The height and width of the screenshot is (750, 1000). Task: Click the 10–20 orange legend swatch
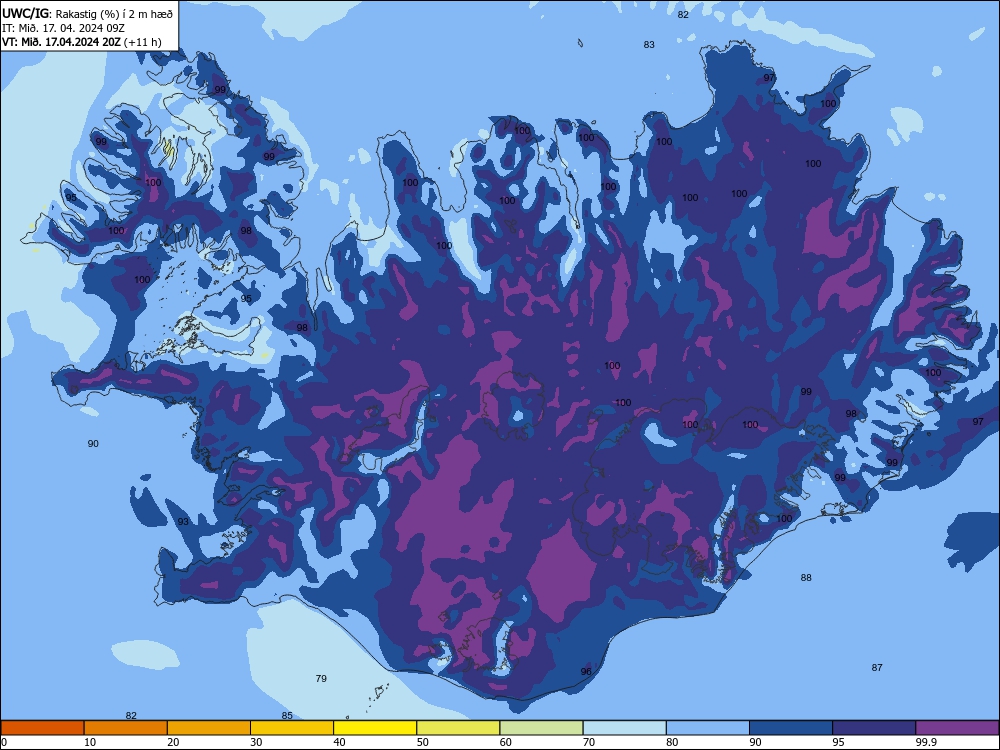click(126, 728)
